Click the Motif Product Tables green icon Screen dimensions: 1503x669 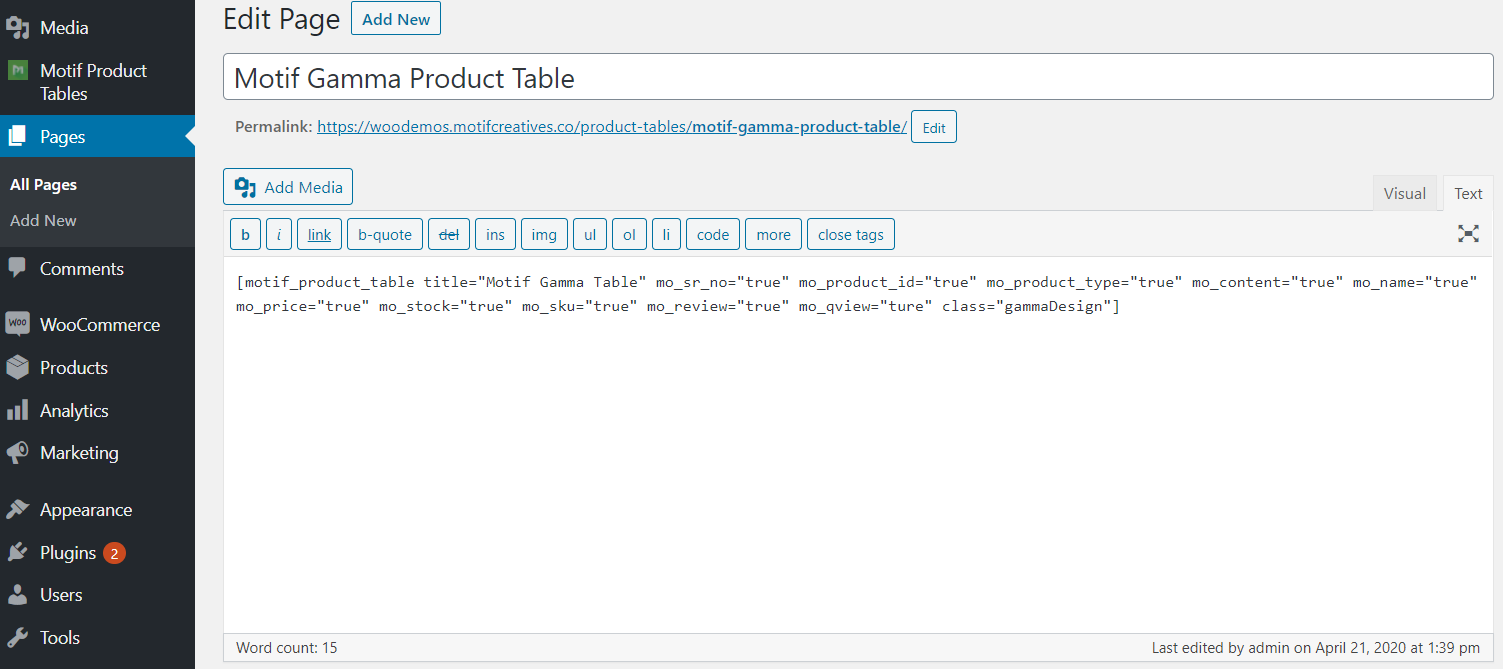(x=18, y=70)
